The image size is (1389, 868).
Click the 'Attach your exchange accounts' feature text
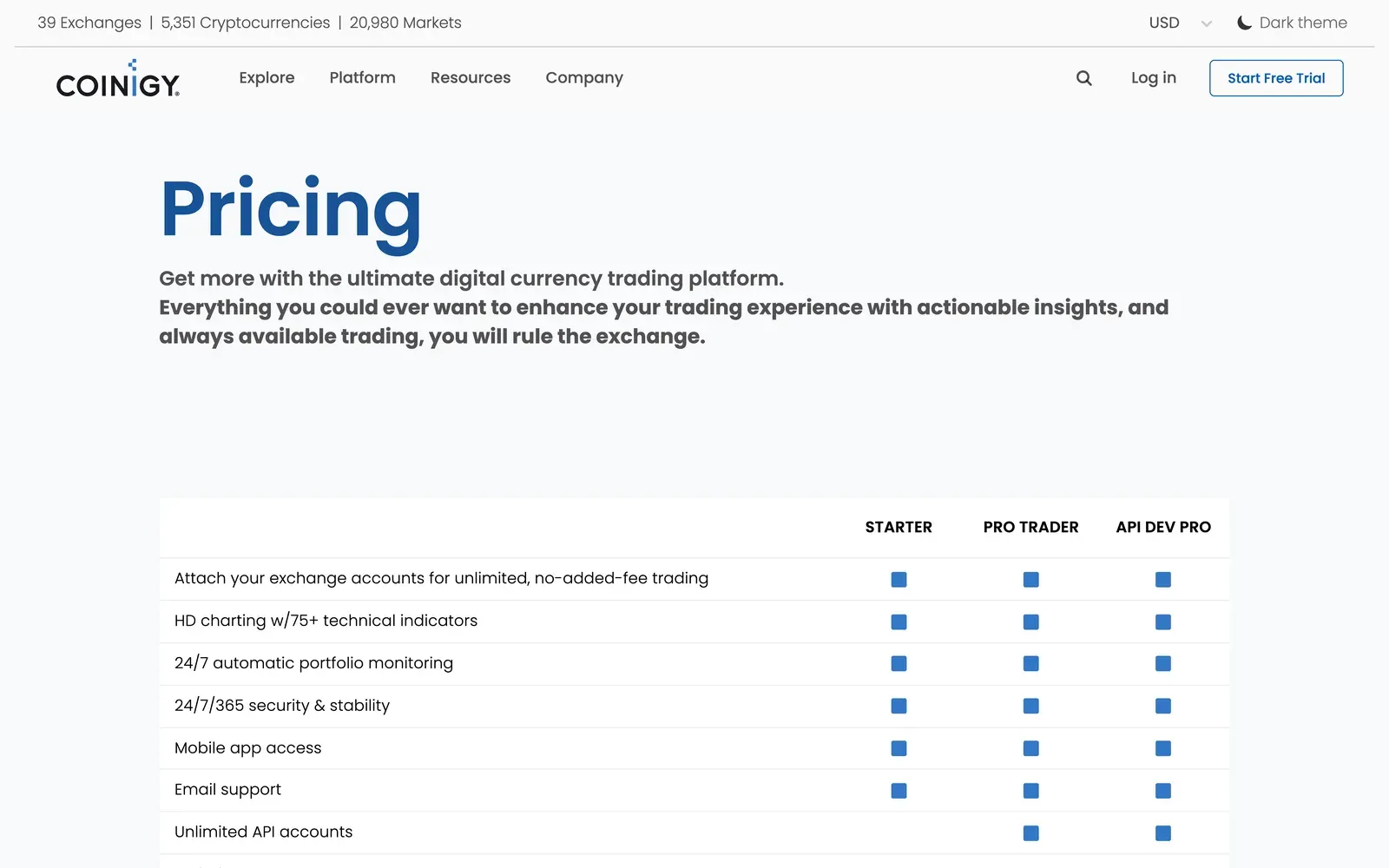441,578
